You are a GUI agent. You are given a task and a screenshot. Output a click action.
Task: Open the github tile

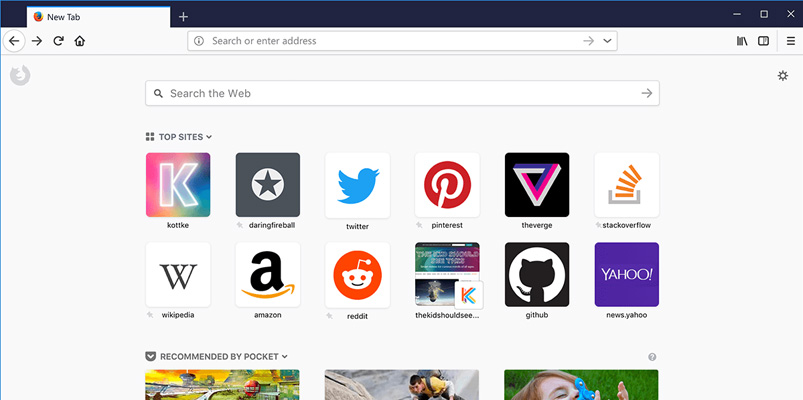[x=537, y=275]
